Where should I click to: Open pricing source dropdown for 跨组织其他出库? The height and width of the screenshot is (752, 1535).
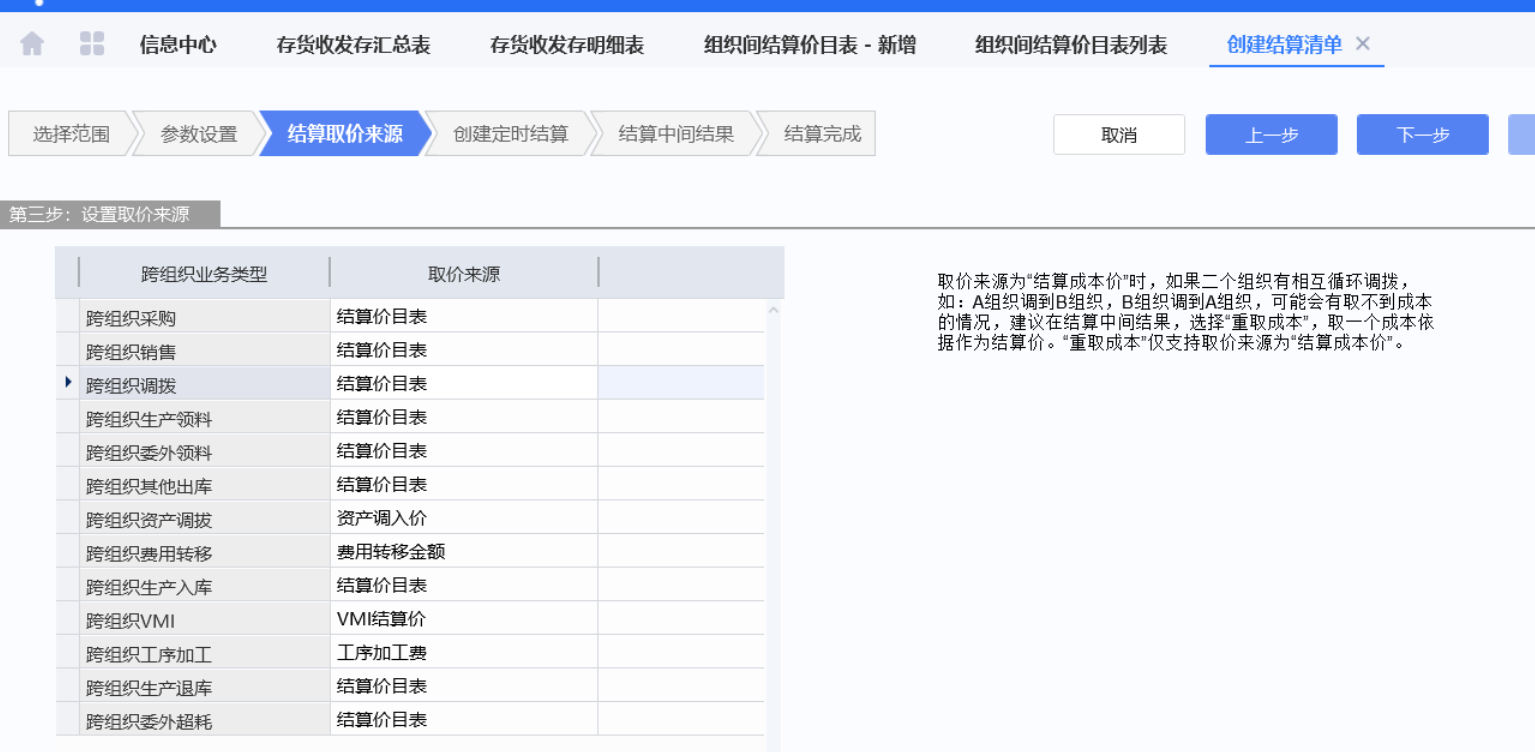coord(464,484)
